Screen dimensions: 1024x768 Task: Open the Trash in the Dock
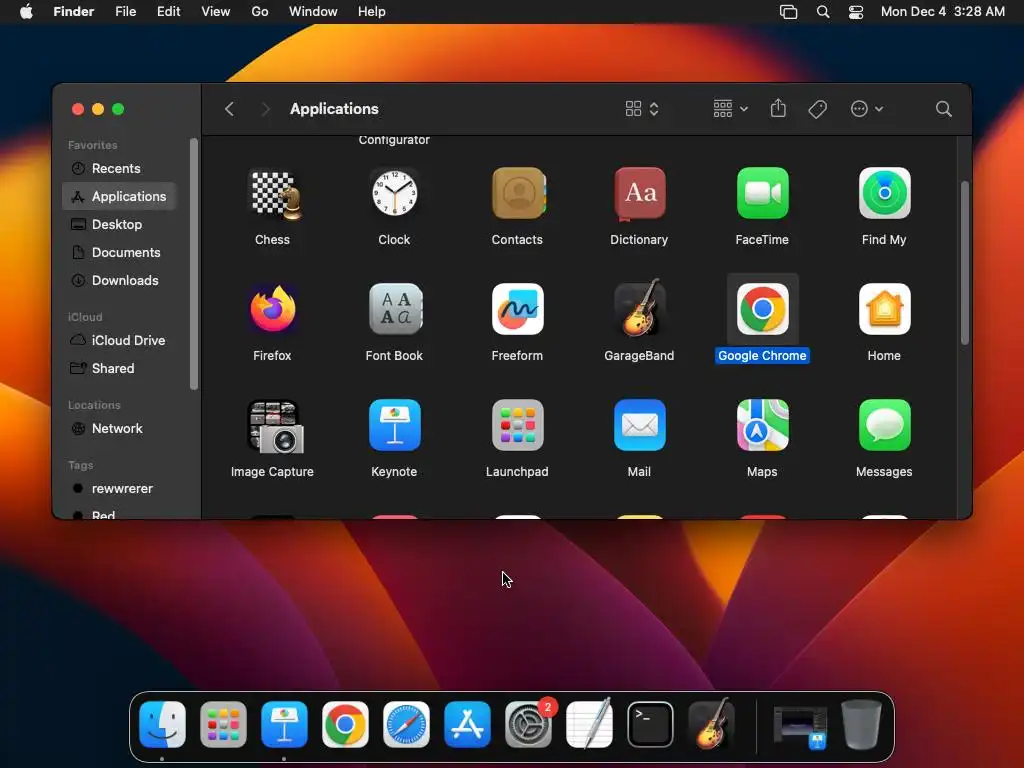coord(861,724)
